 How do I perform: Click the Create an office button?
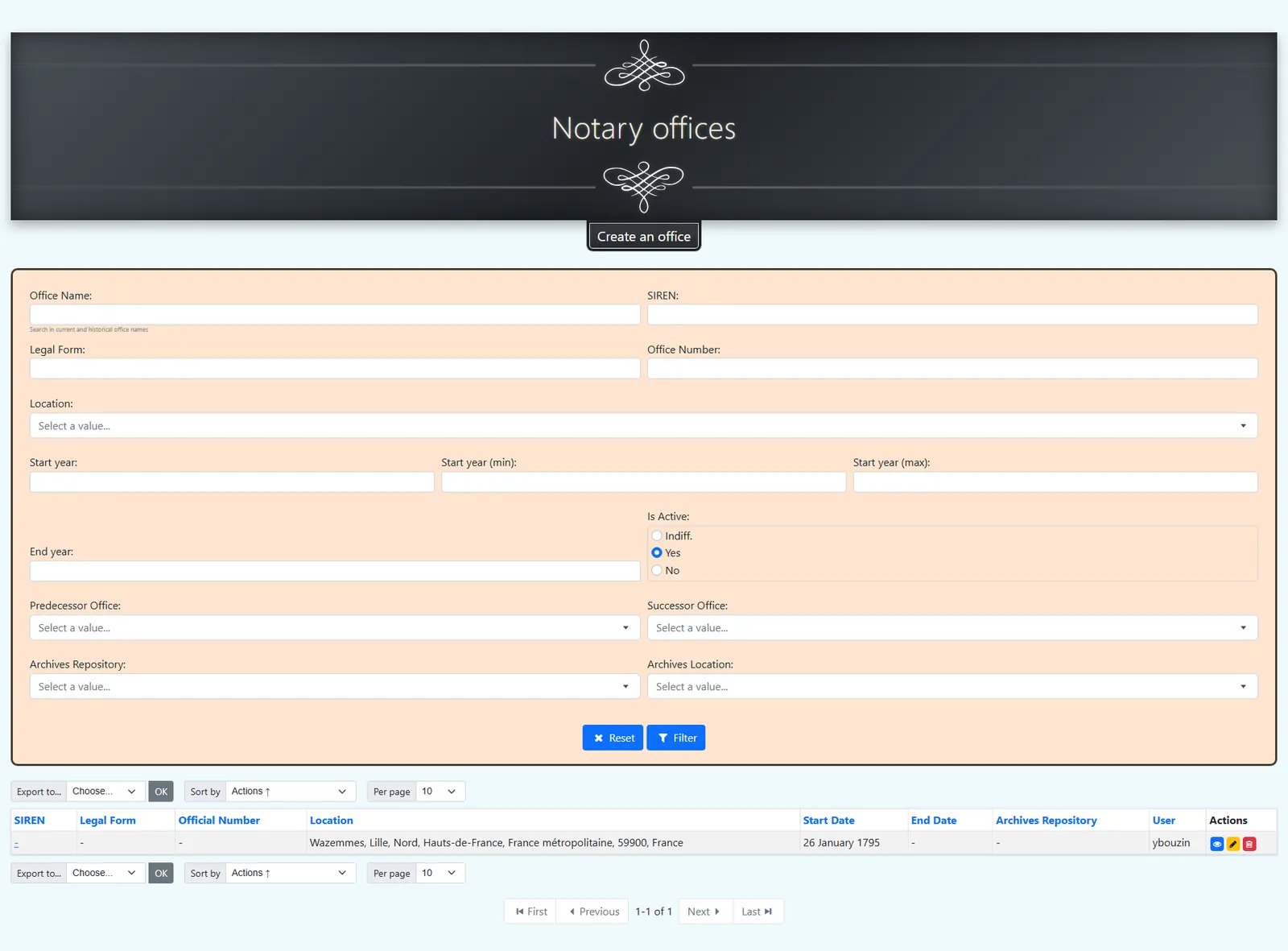point(644,236)
